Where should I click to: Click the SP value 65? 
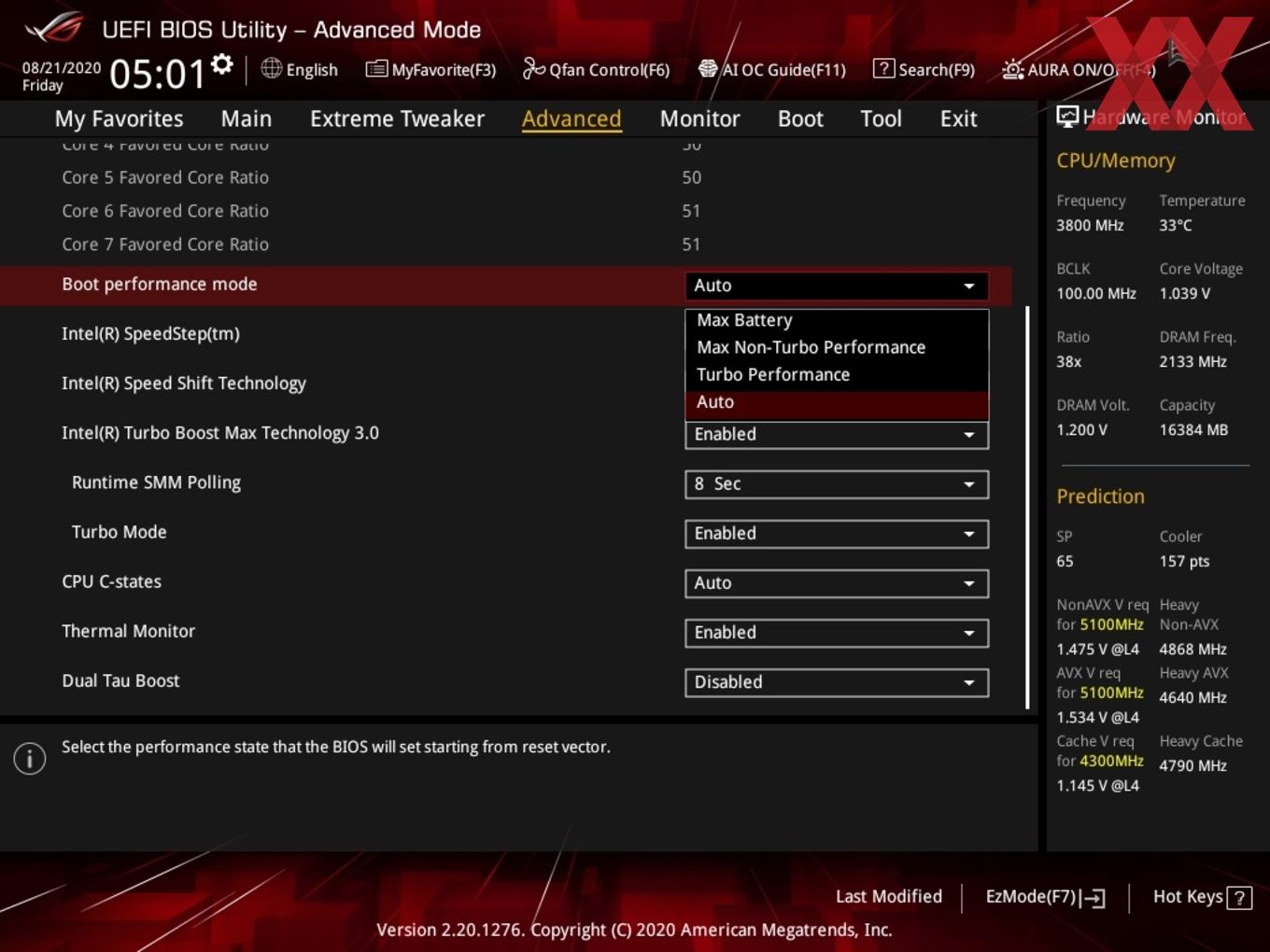[1065, 561]
